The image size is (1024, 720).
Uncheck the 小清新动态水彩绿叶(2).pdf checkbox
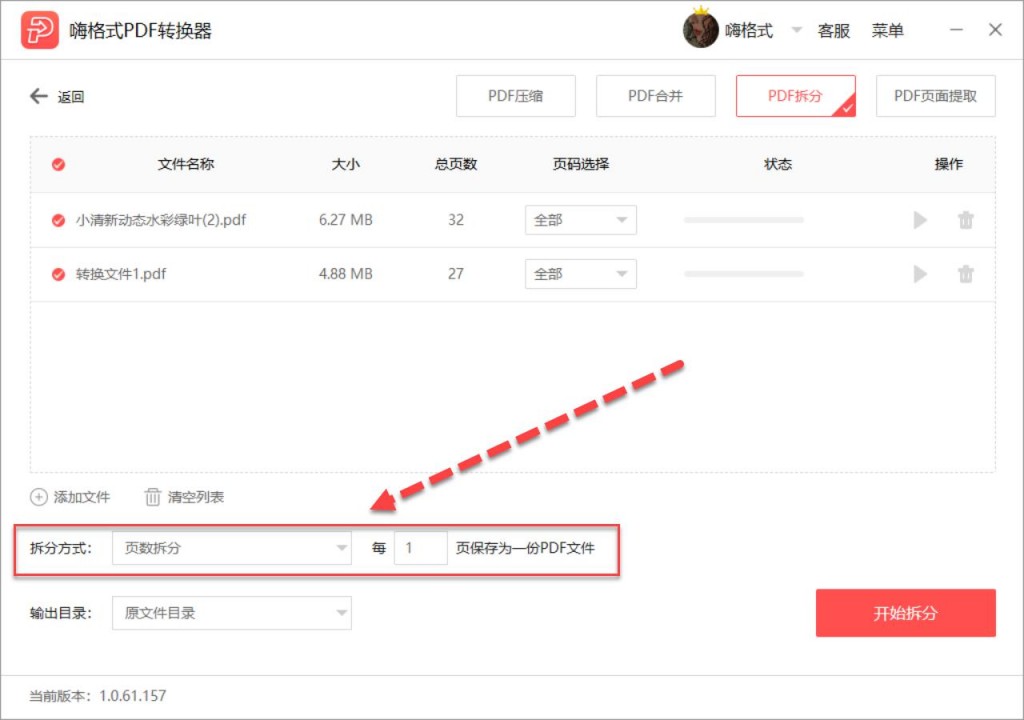pos(58,220)
